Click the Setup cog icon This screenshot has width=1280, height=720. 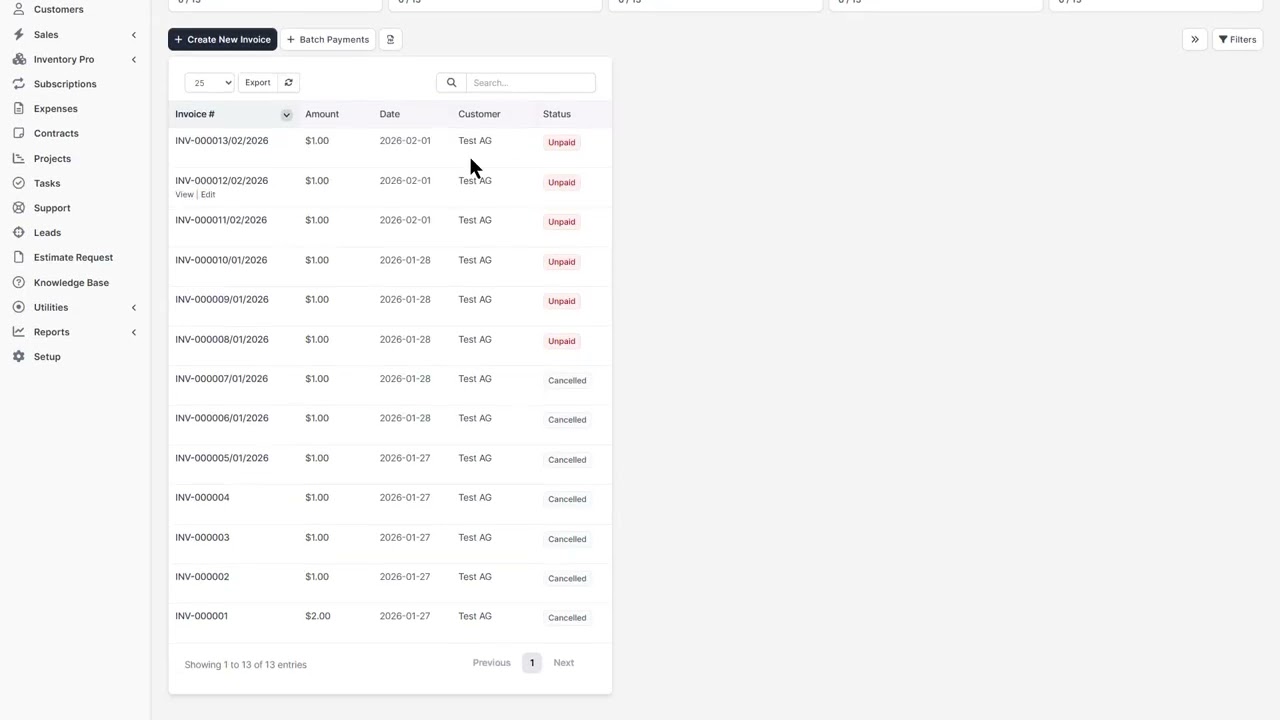(x=18, y=356)
